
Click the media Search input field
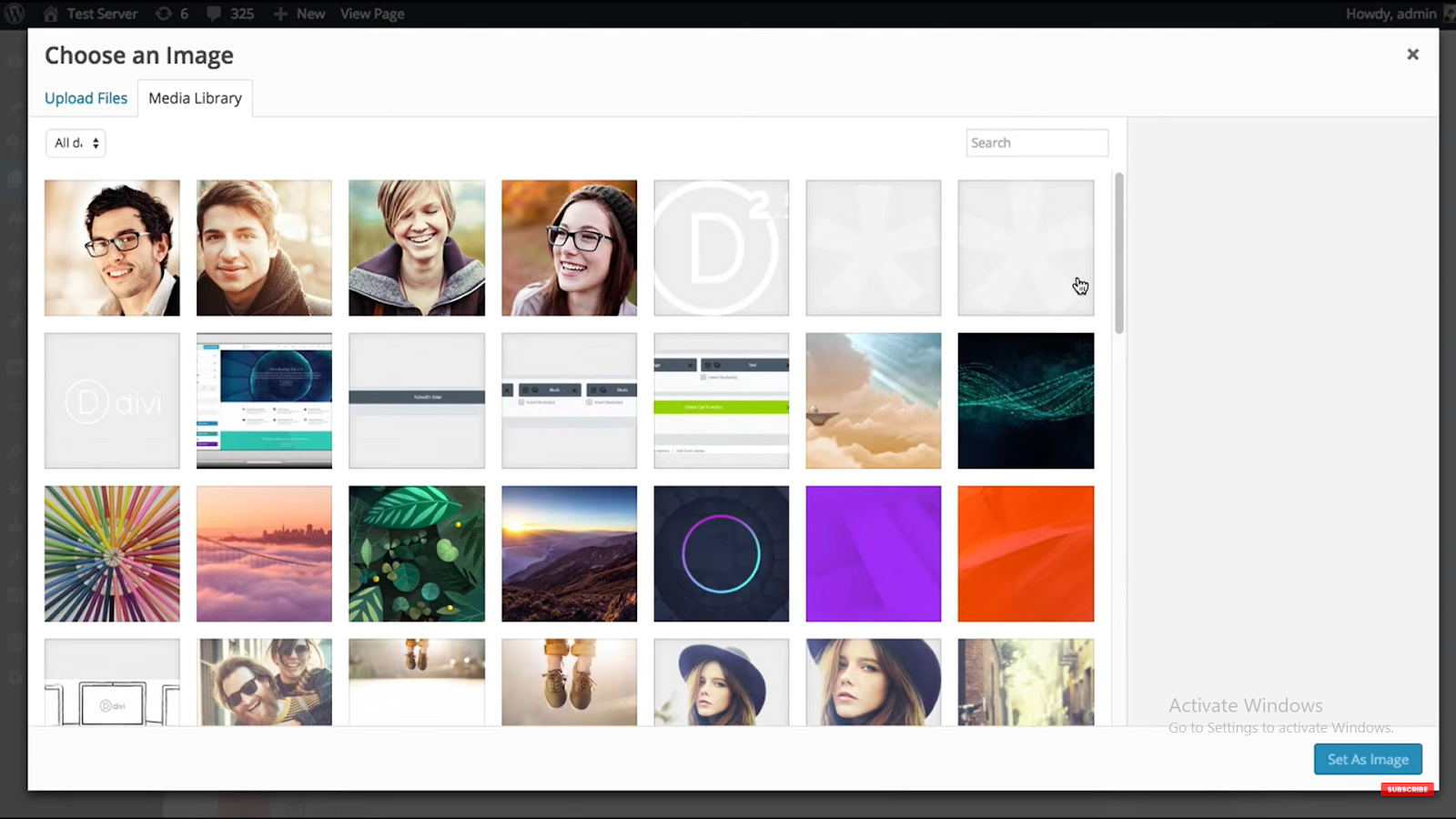tap(1036, 142)
